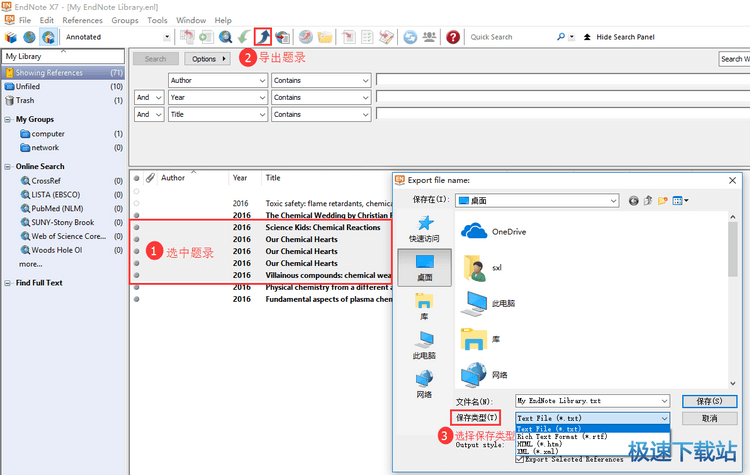Click the Quick Search input field
This screenshot has width=750, height=475.
(511, 37)
